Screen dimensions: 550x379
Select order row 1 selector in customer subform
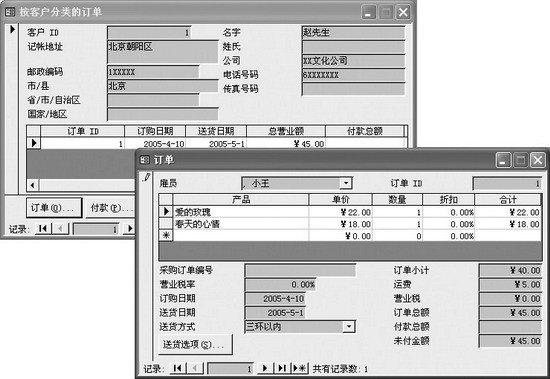click(x=34, y=143)
